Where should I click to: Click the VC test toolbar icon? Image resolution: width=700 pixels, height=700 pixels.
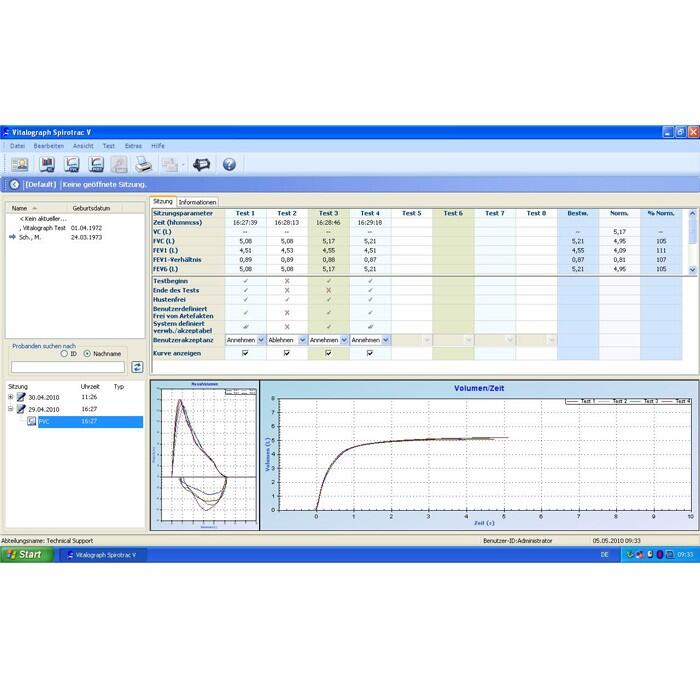click(x=47, y=164)
